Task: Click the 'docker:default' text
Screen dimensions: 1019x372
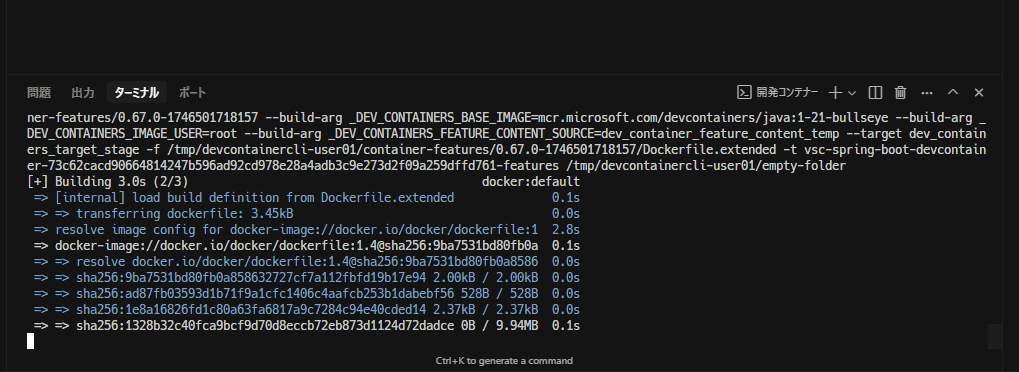Action: pyautogui.click(x=531, y=181)
